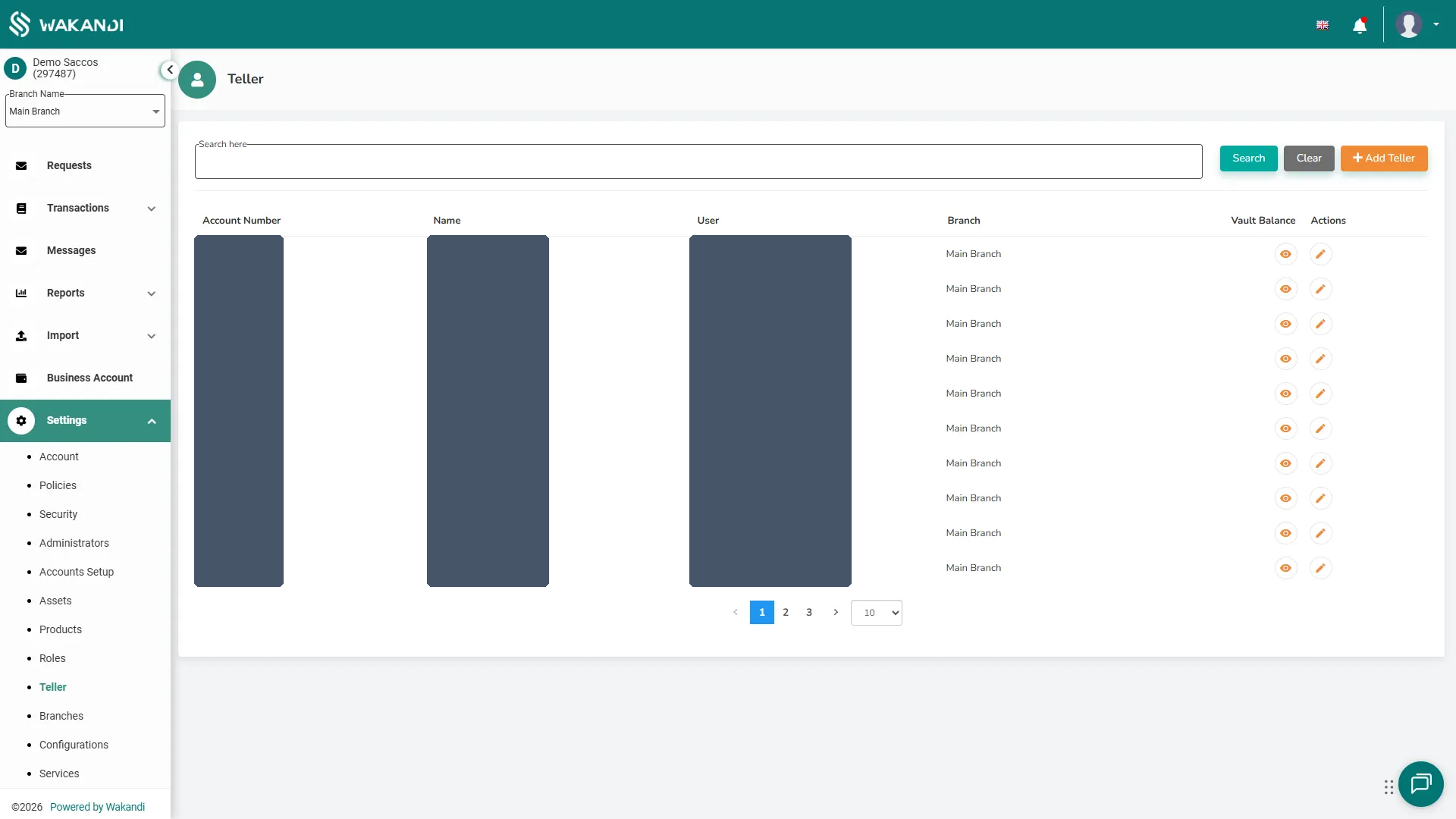1456x819 pixels.
Task: View vault balance of ninth row
Action: 1285,533
